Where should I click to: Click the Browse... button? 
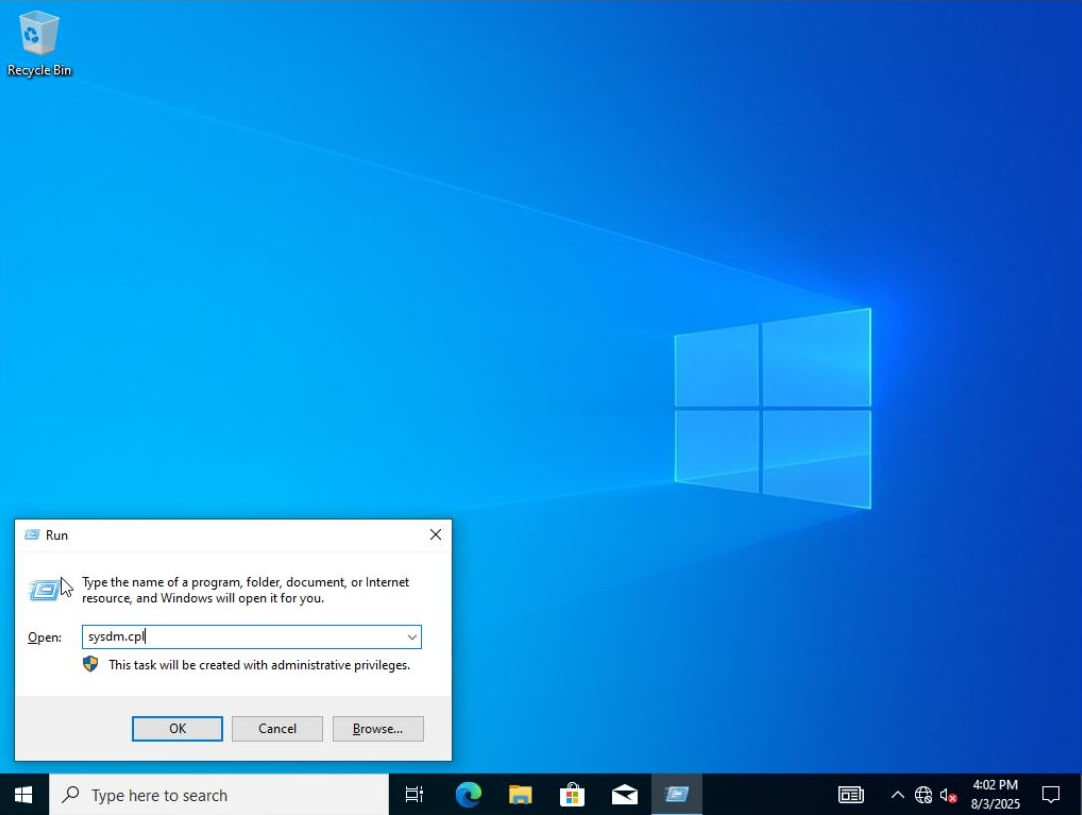[x=378, y=729]
